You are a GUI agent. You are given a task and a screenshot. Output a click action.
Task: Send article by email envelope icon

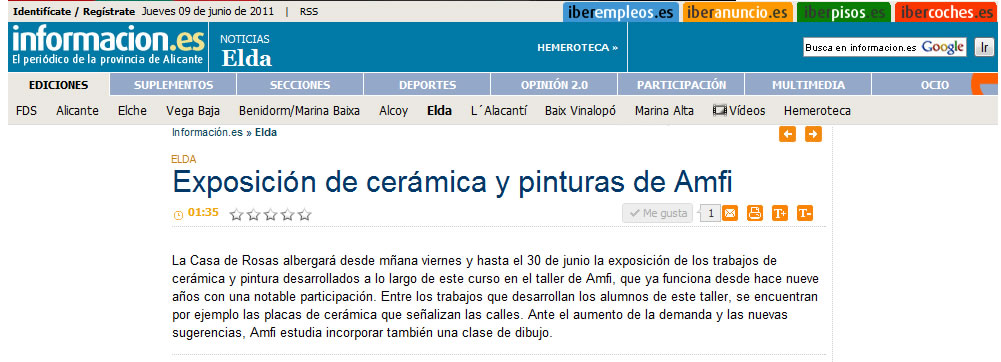[730, 213]
